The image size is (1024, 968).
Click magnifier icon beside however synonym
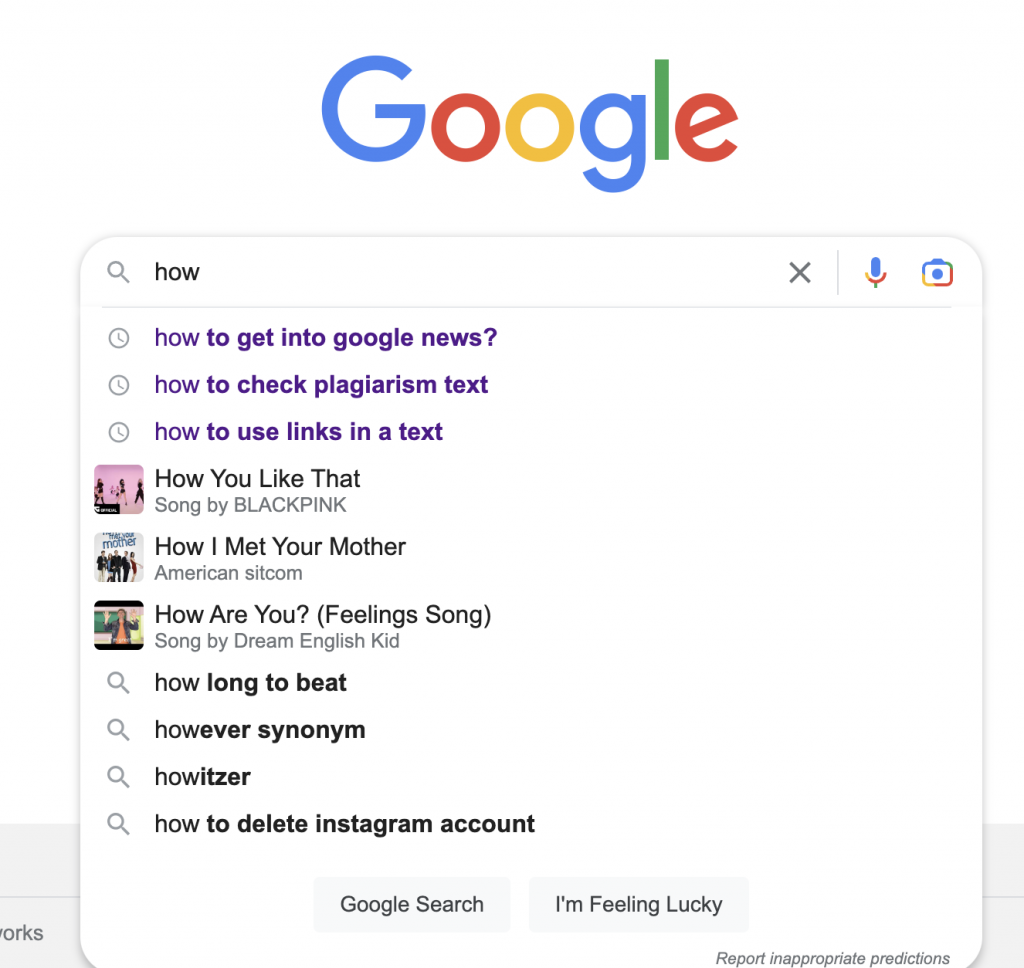coord(118,730)
